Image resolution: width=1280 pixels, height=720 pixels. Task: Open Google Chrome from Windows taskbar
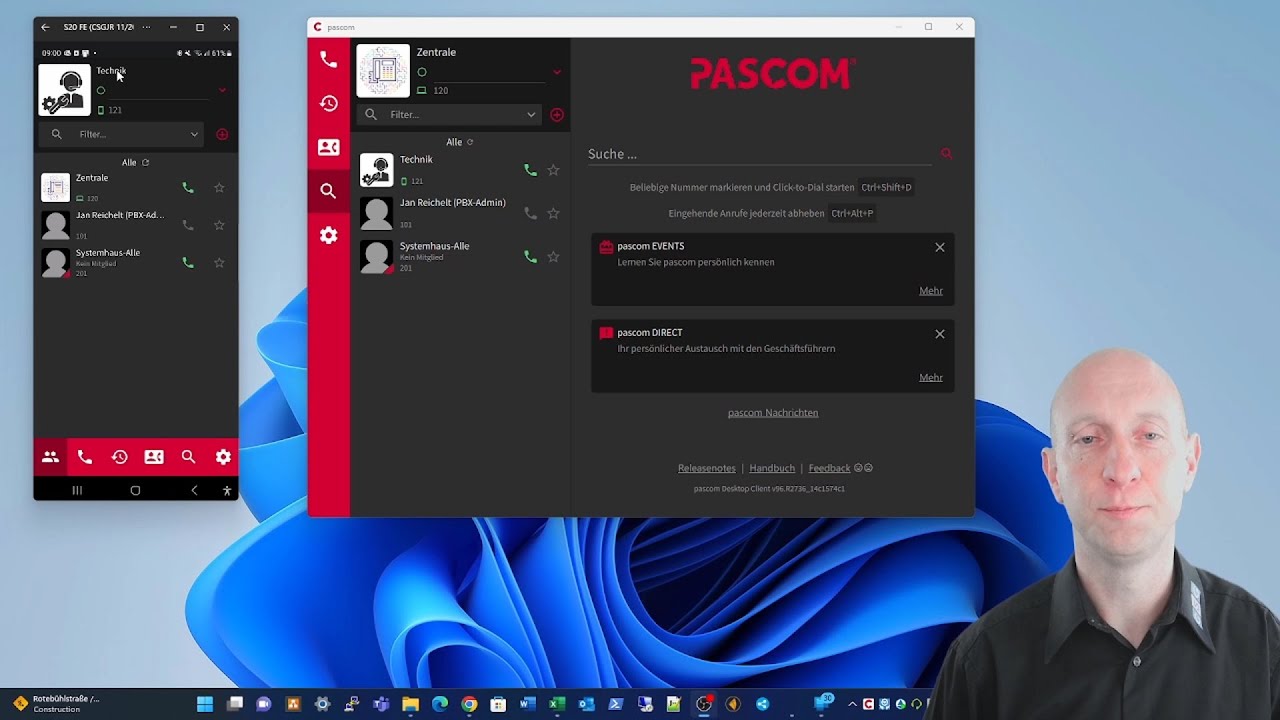(x=469, y=704)
